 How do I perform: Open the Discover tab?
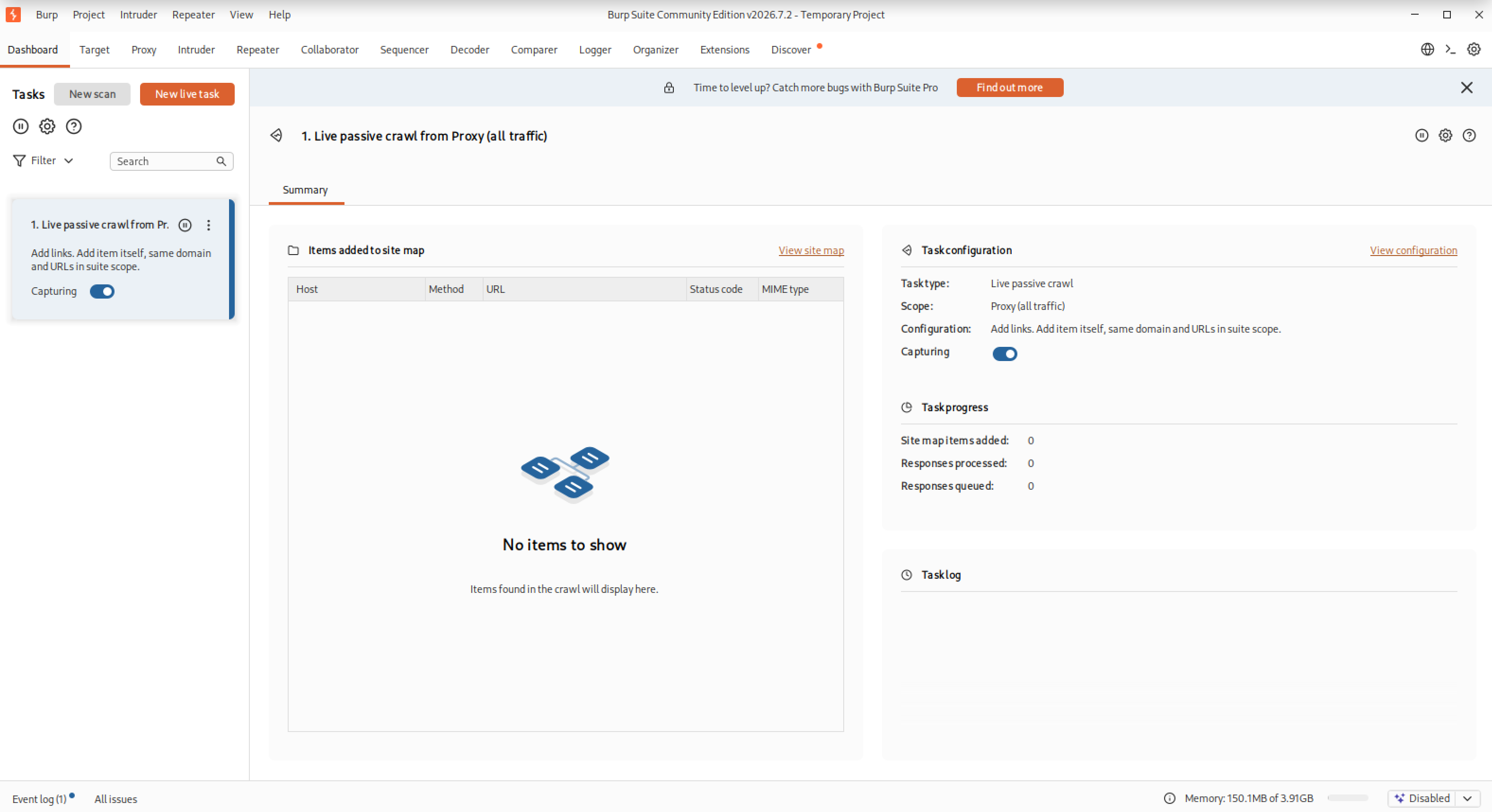(x=791, y=49)
